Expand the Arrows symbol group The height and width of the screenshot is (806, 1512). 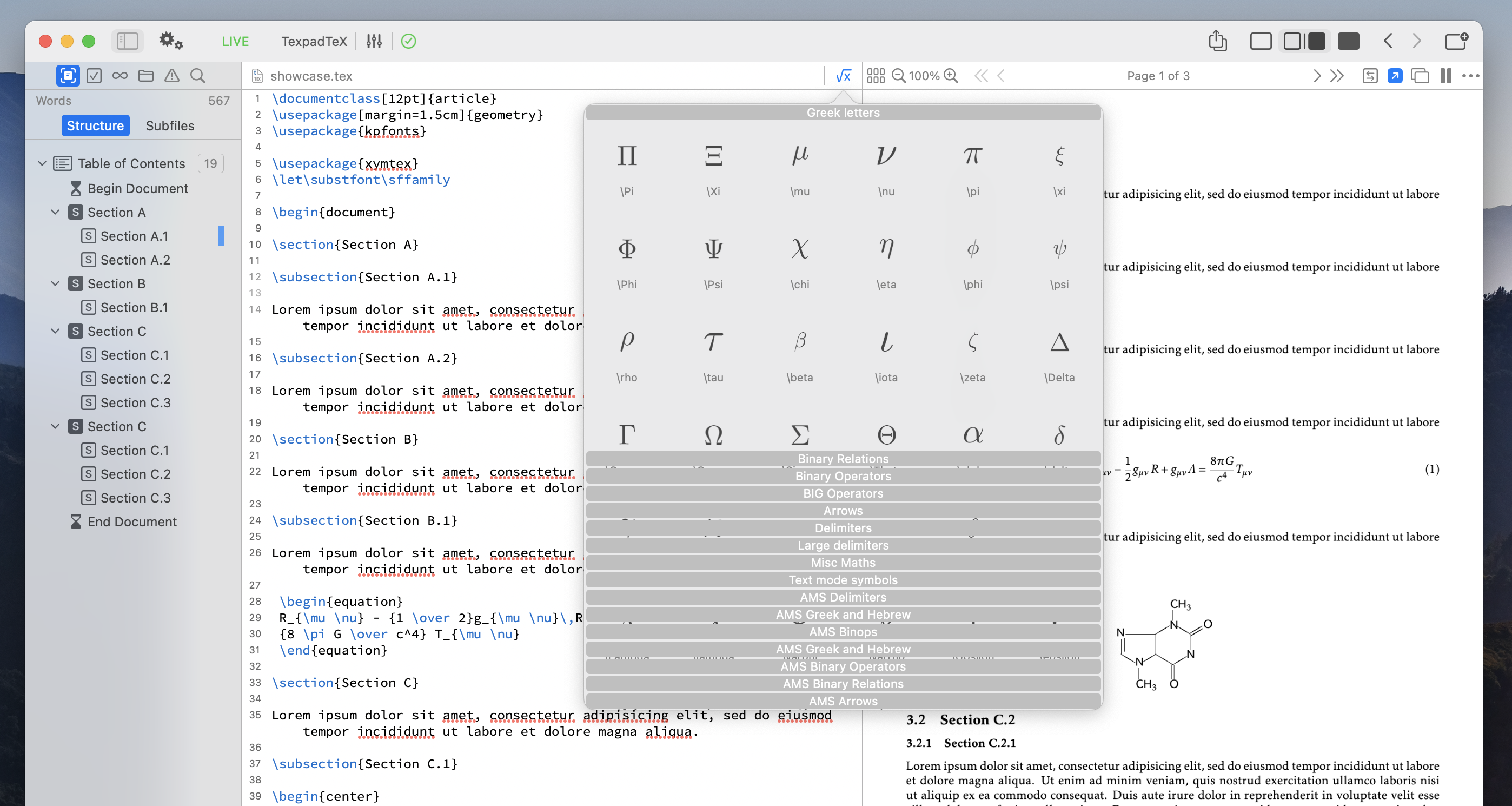click(843, 511)
